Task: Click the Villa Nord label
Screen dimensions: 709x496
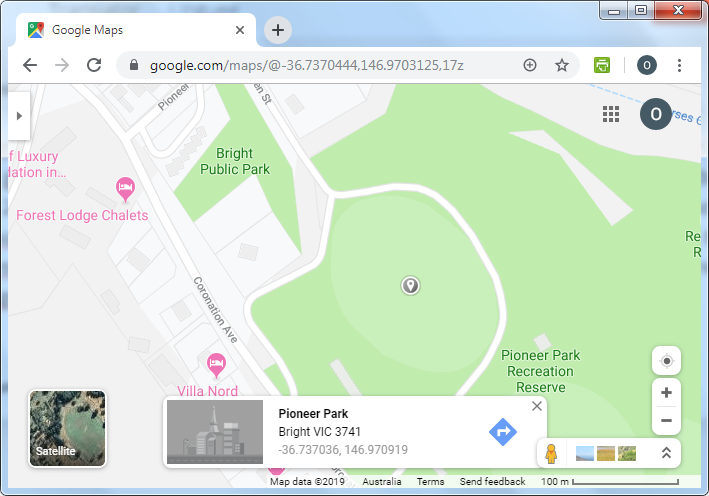Action: [207, 391]
